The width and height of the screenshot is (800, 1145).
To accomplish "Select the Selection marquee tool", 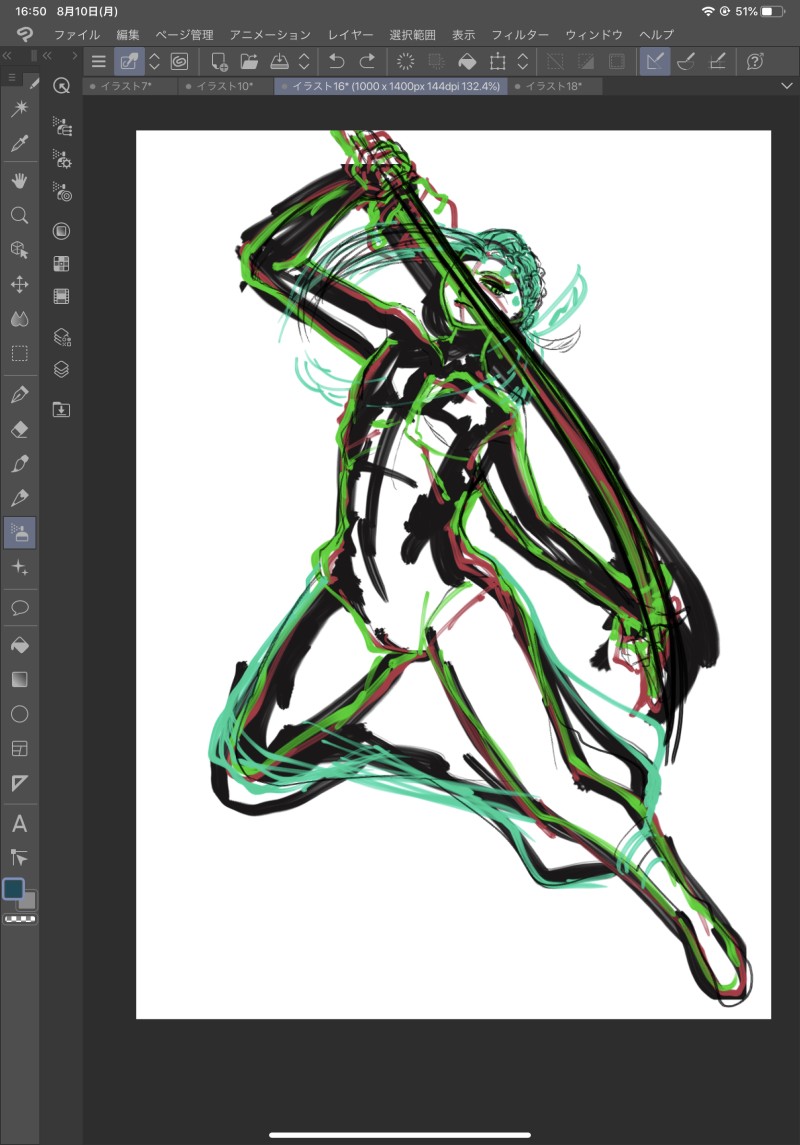I will 20,354.
